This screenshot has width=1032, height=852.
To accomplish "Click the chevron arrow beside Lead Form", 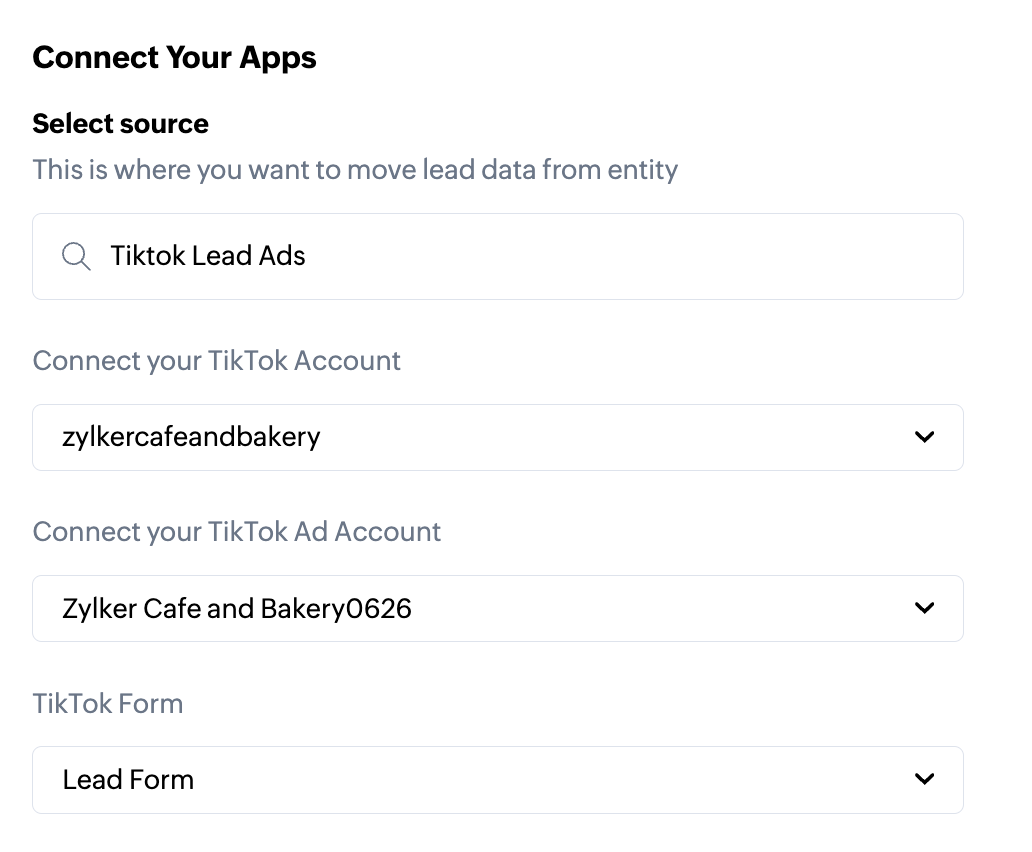I will point(925,779).
